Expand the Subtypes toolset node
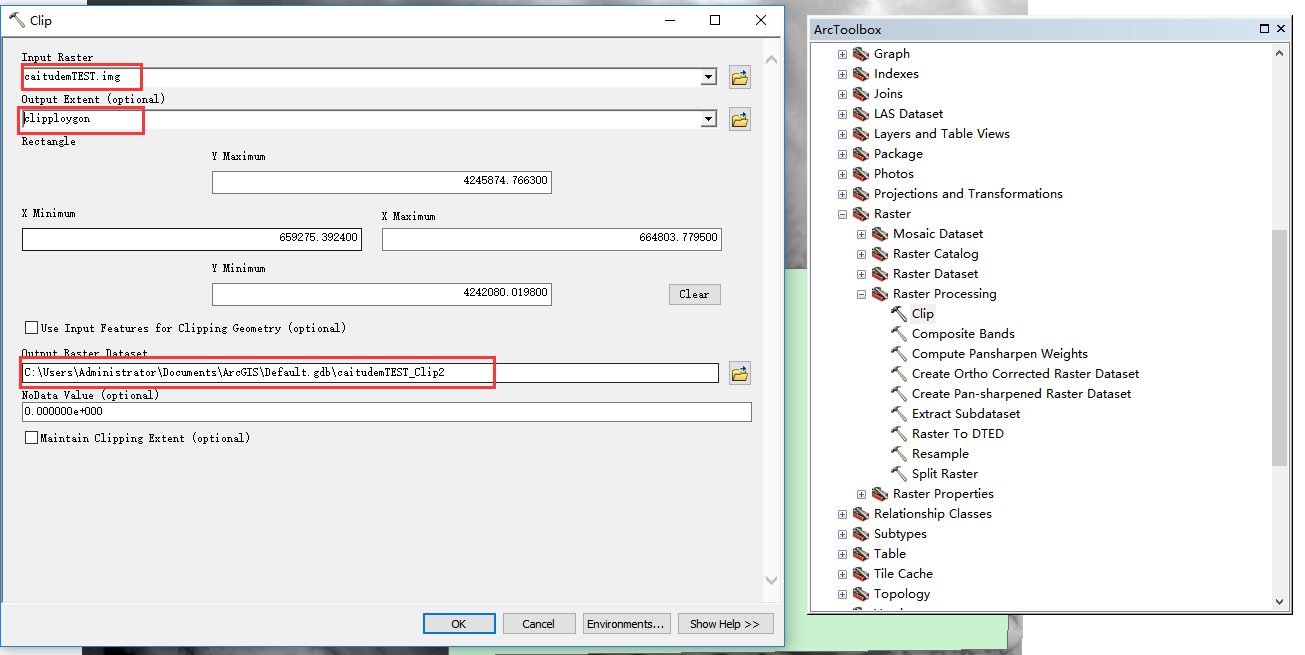The width and height of the screenshot is (1305, 655). 843,534
